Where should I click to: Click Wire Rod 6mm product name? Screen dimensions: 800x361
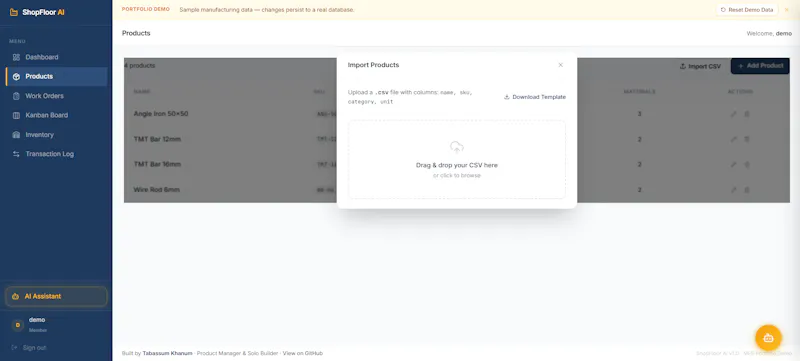(x=157, y=190)
